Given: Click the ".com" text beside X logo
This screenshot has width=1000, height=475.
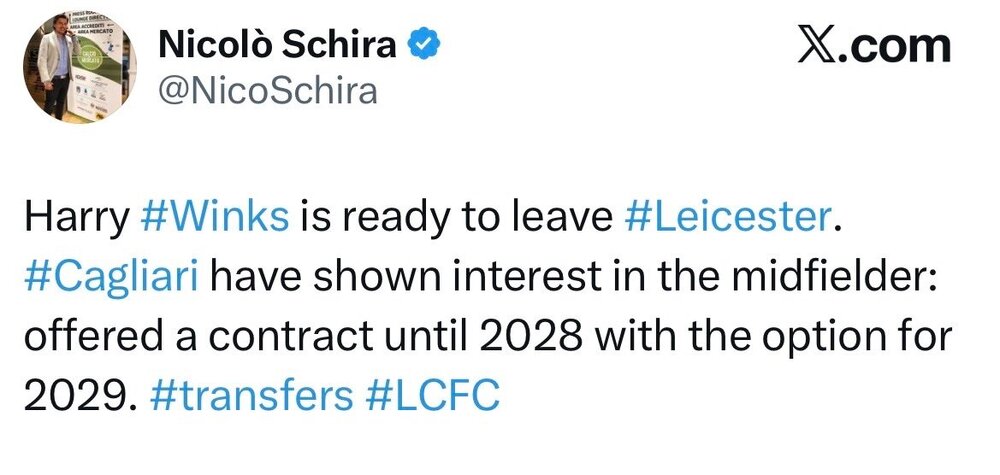Looking at the screenshot, I should (895, 47).
